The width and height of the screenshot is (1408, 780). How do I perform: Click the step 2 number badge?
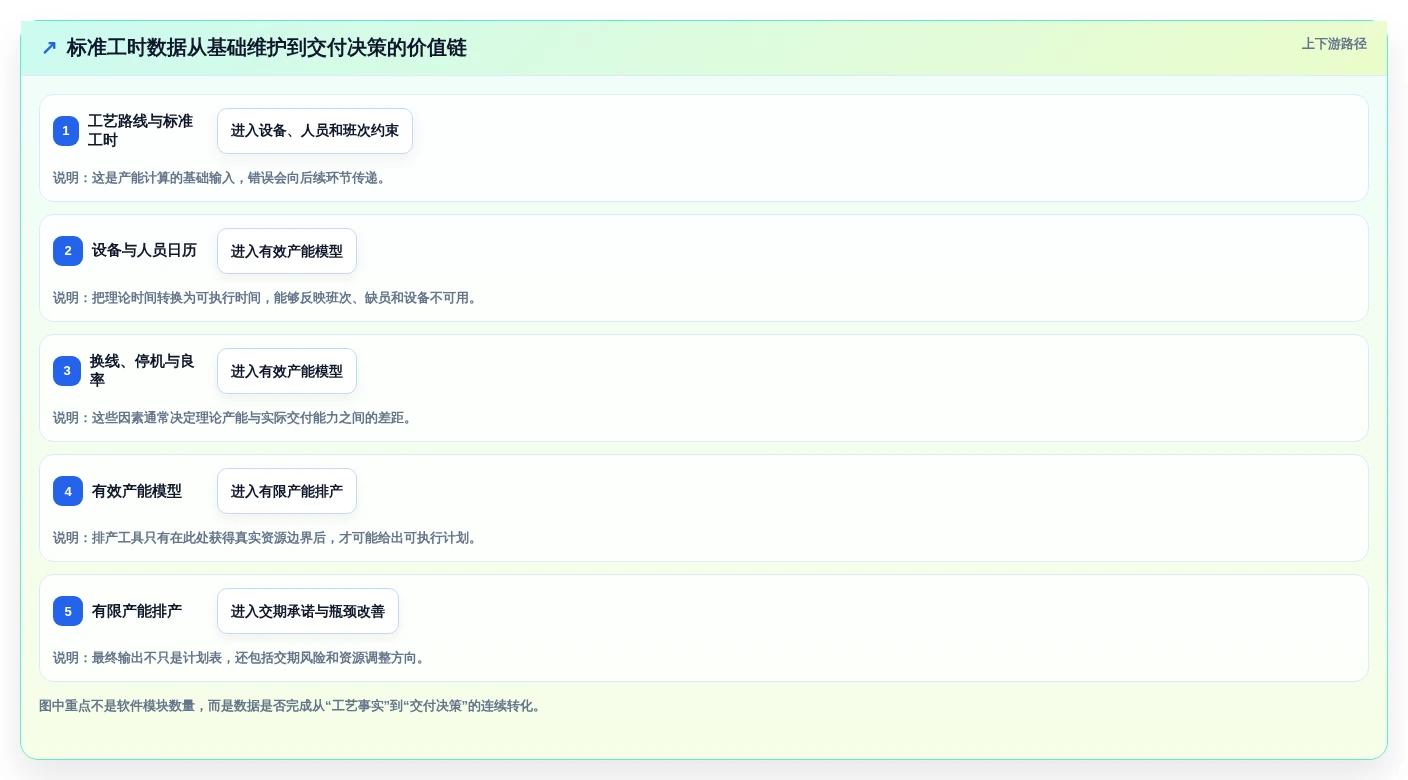pyautogui.click(x=68, y=251)
